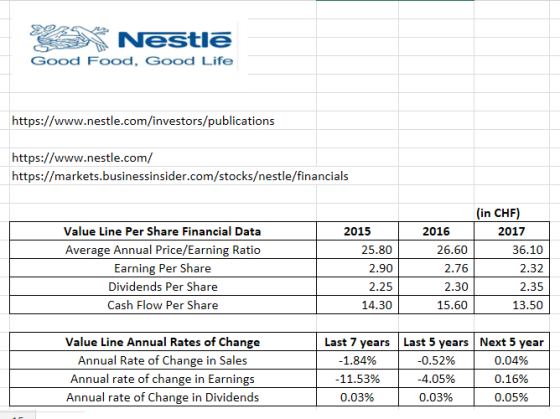
Task: Select the 0.04% sales change cell
Action: [x=511, y=360]
